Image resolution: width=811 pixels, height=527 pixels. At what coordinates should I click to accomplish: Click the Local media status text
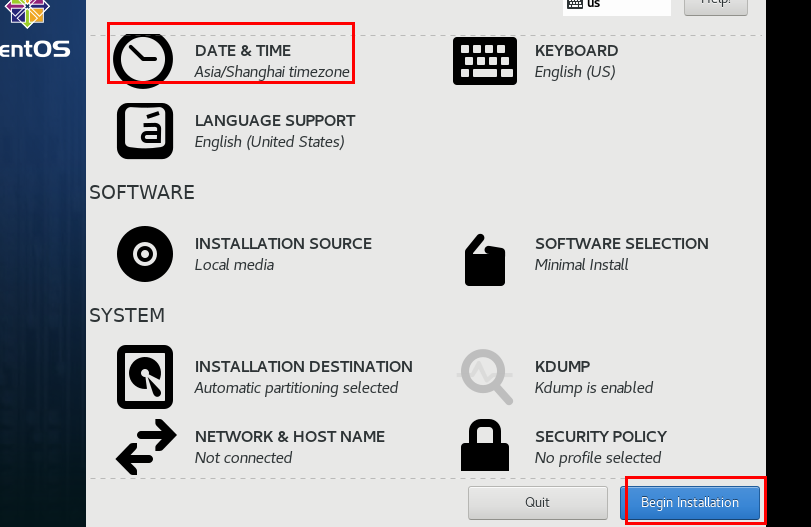pyautogui.click(x=234, y=265)
